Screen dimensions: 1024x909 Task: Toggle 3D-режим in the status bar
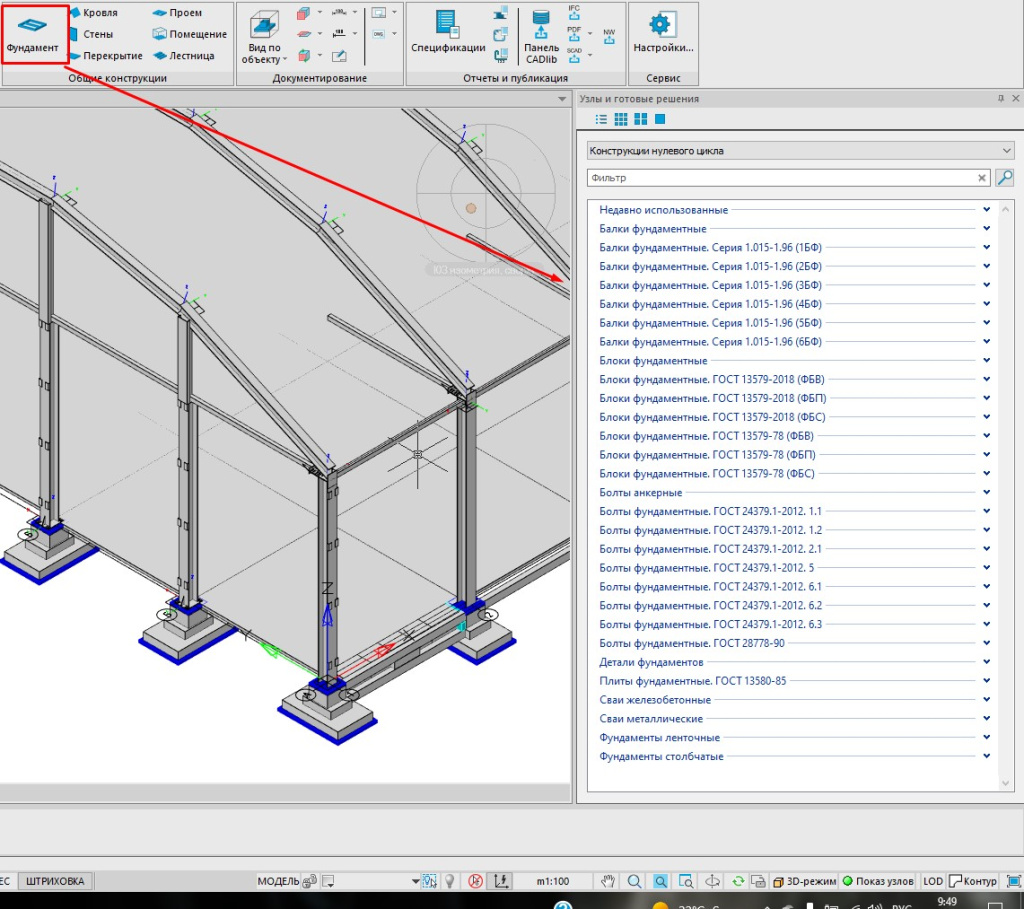[x=802, y=881]
